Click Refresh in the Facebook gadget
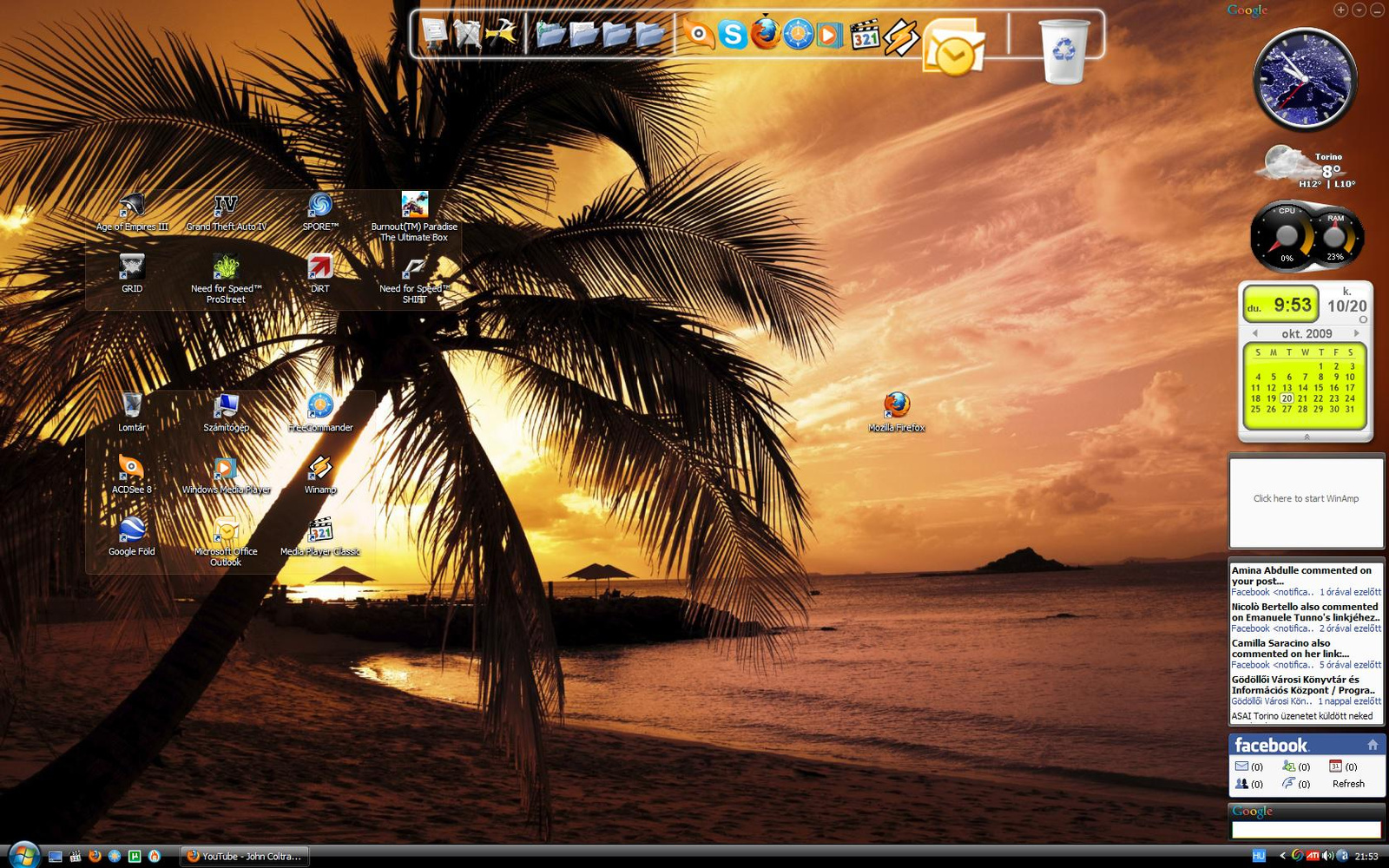Image resolution: width=1389 pixels, height=868 pixels. (1348, 784)
